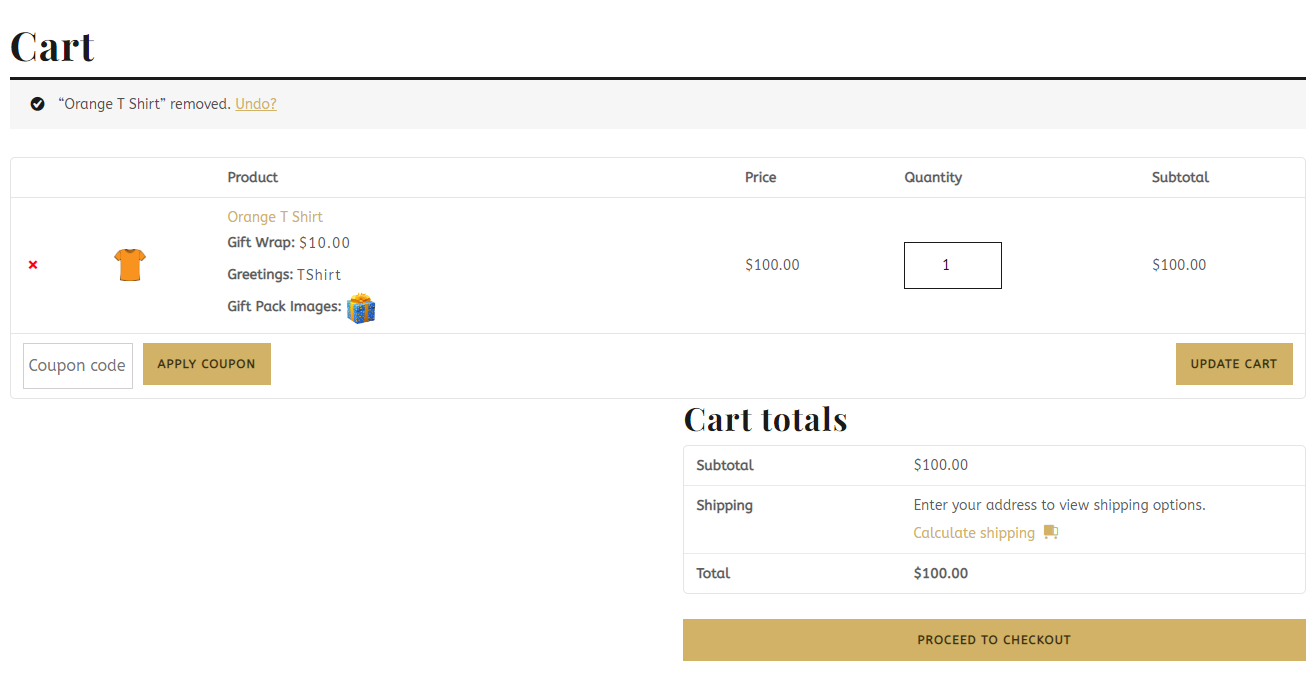Image resolution: width=1313 pixels, height=680 pixels.
Task: Open the Orange T Shirt product link
Action: coord(275,217)
